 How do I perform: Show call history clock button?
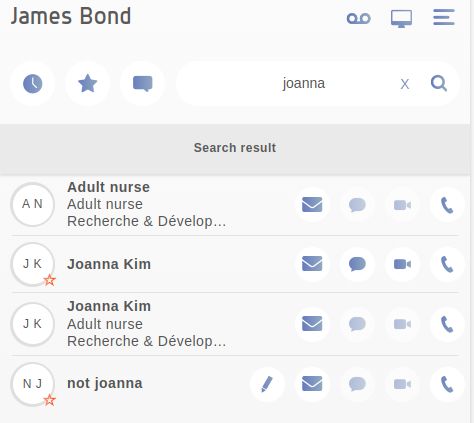pyautogui.click(x=32, y=84)
